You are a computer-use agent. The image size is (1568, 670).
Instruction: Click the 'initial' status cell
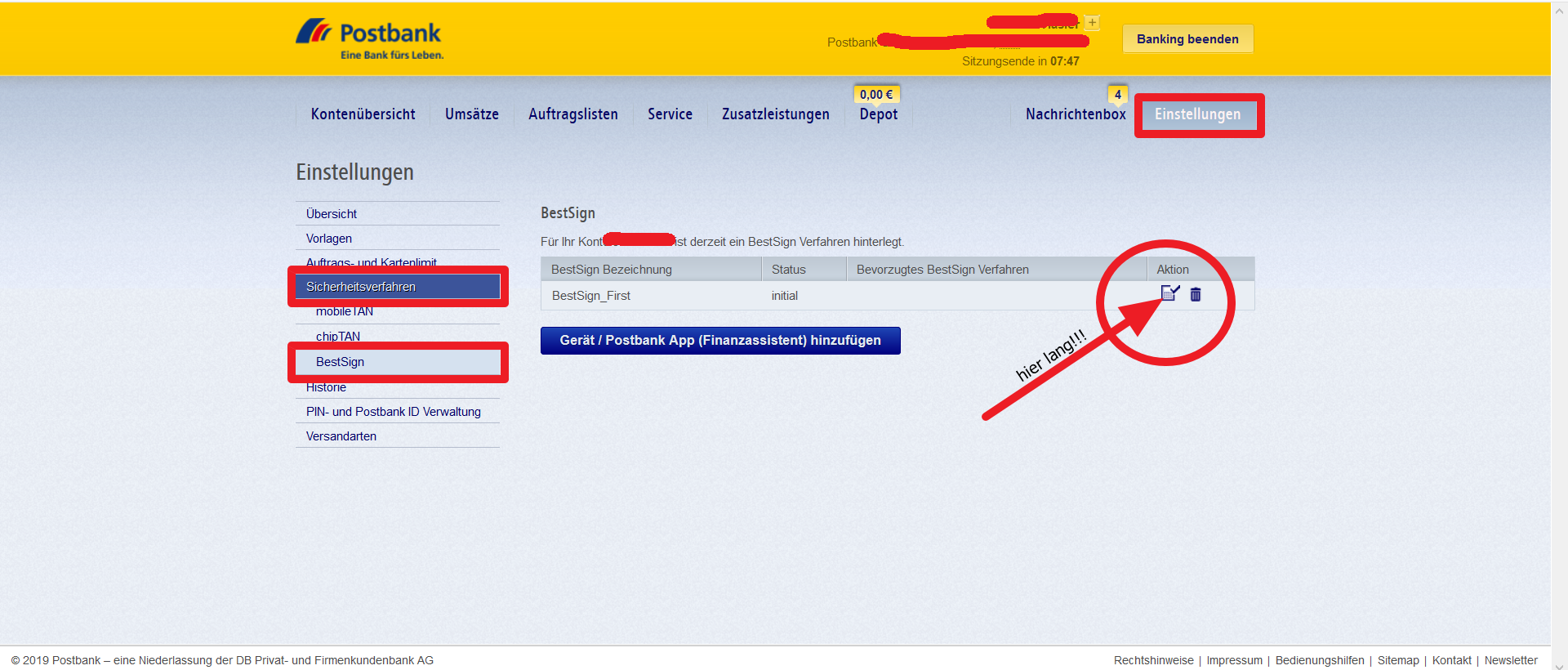[x=804, y=296]
